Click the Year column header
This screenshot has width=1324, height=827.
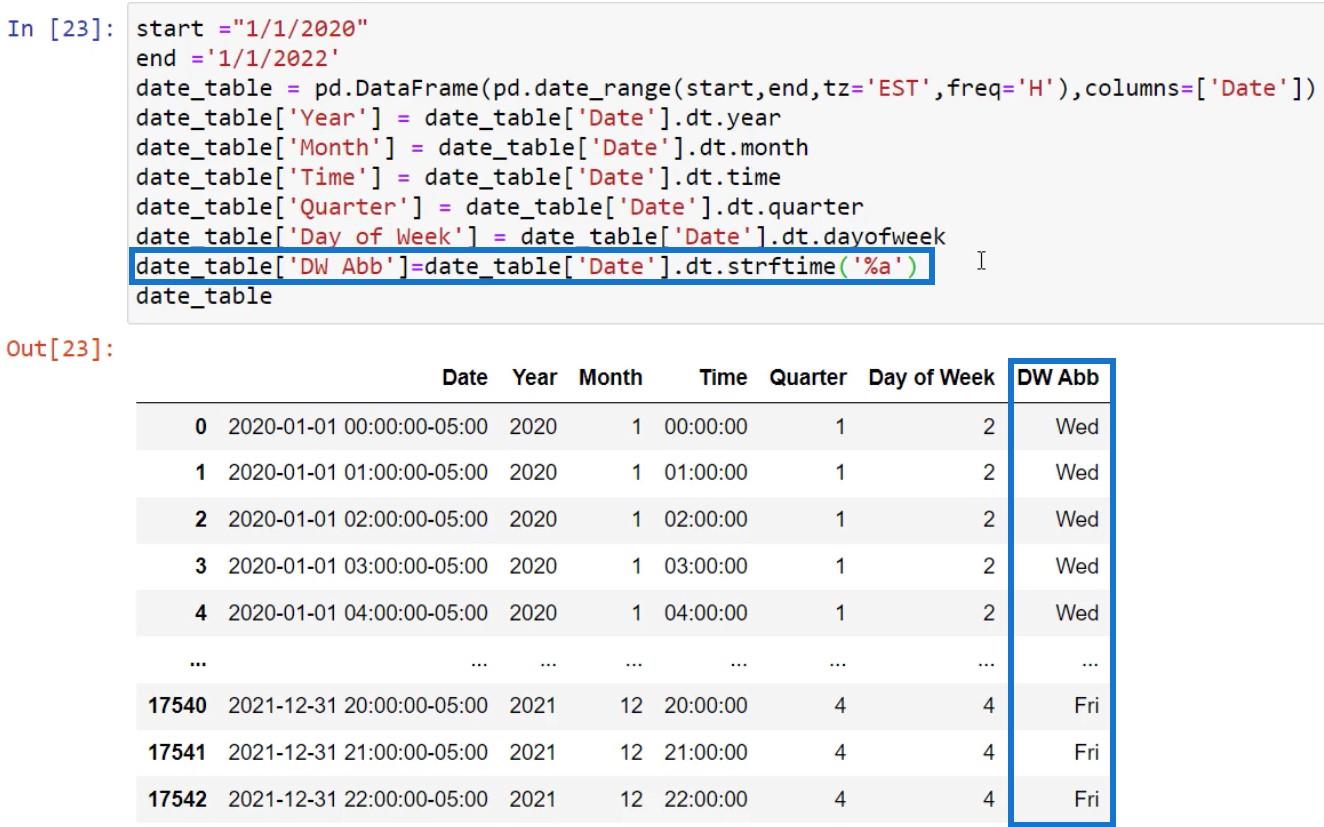(x=534, y=378)
